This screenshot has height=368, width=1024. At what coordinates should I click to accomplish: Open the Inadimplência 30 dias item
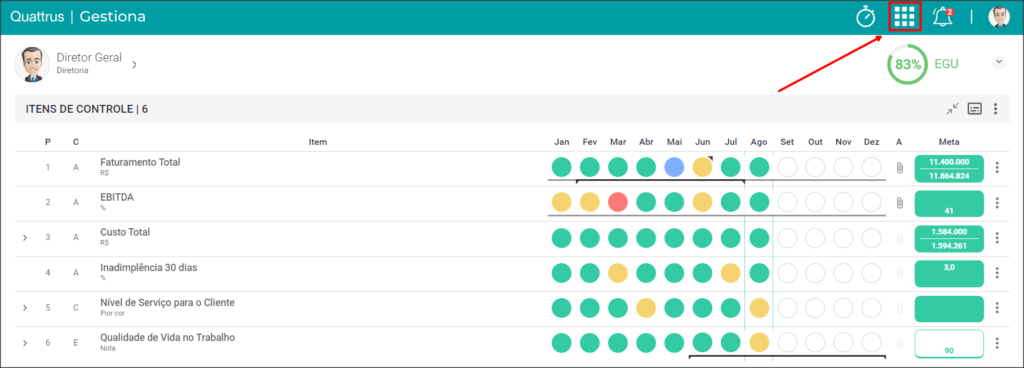(x=149, y=268)
